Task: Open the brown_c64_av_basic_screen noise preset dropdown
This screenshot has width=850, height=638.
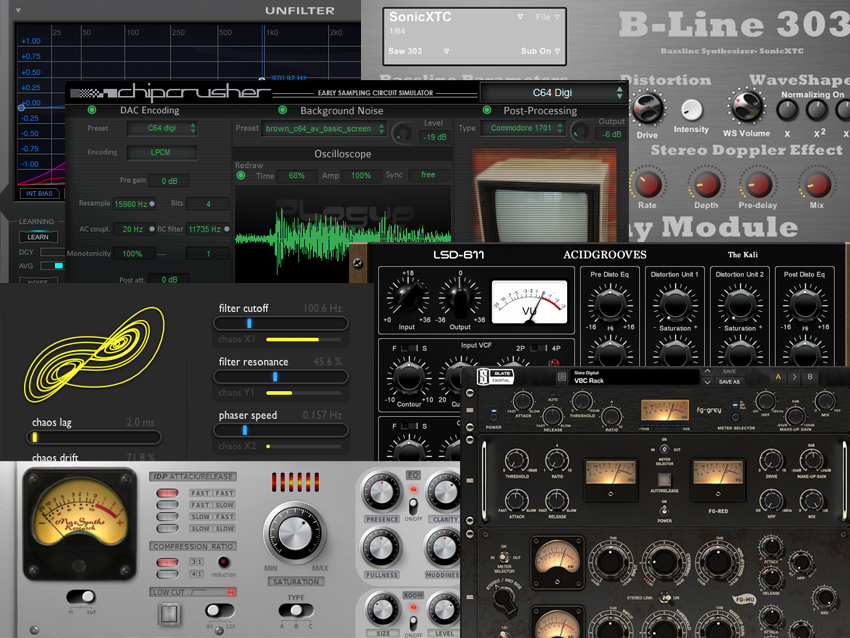Action: tap(324, 129)
